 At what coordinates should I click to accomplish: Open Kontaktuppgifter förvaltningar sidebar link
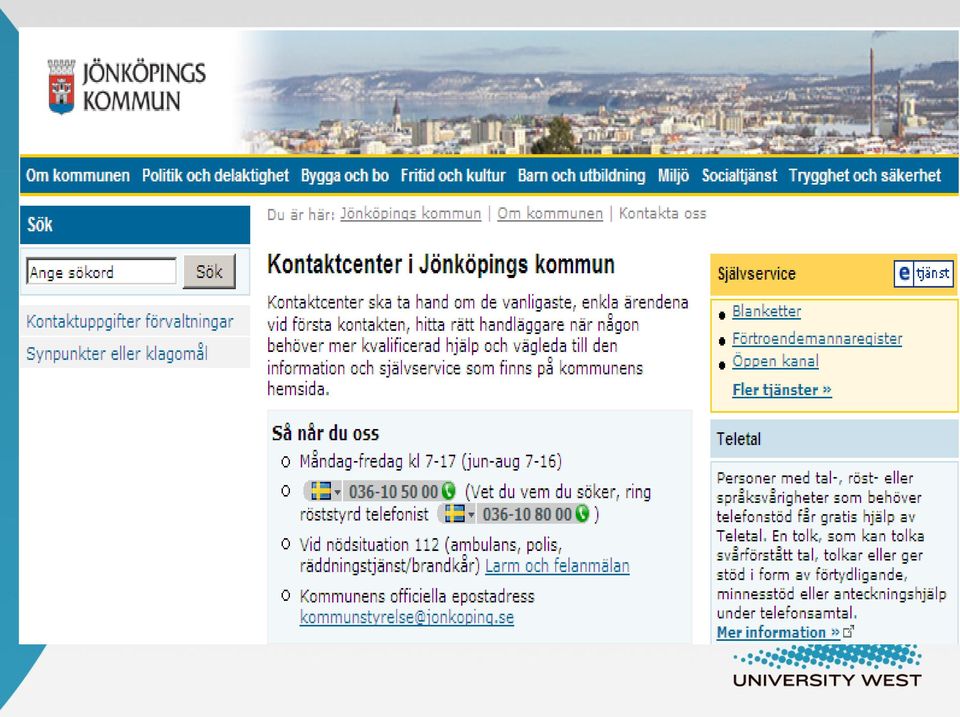pos(130,321)
